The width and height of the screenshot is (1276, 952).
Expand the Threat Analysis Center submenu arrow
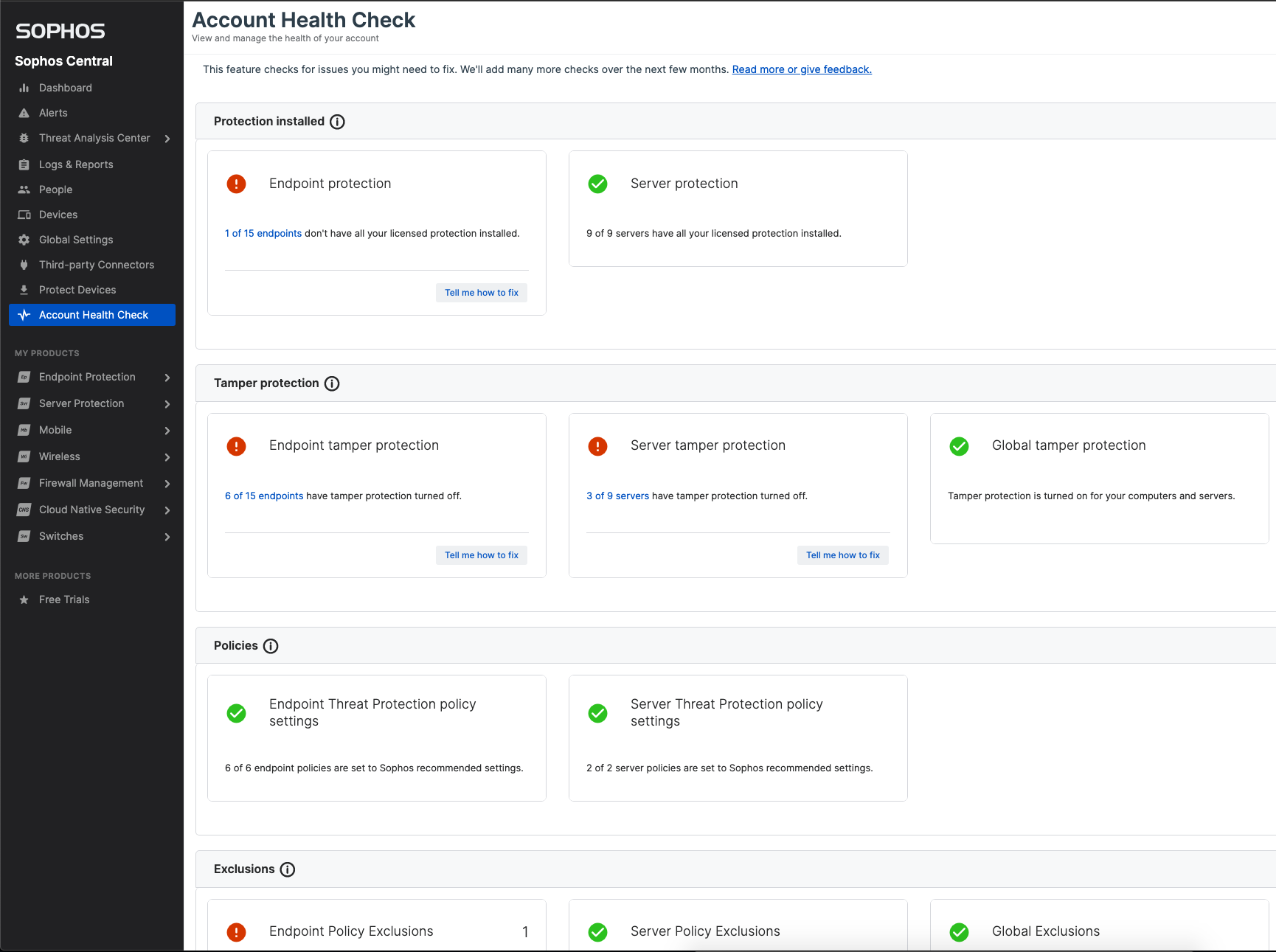pyautogui.click(x=167, y=139)
